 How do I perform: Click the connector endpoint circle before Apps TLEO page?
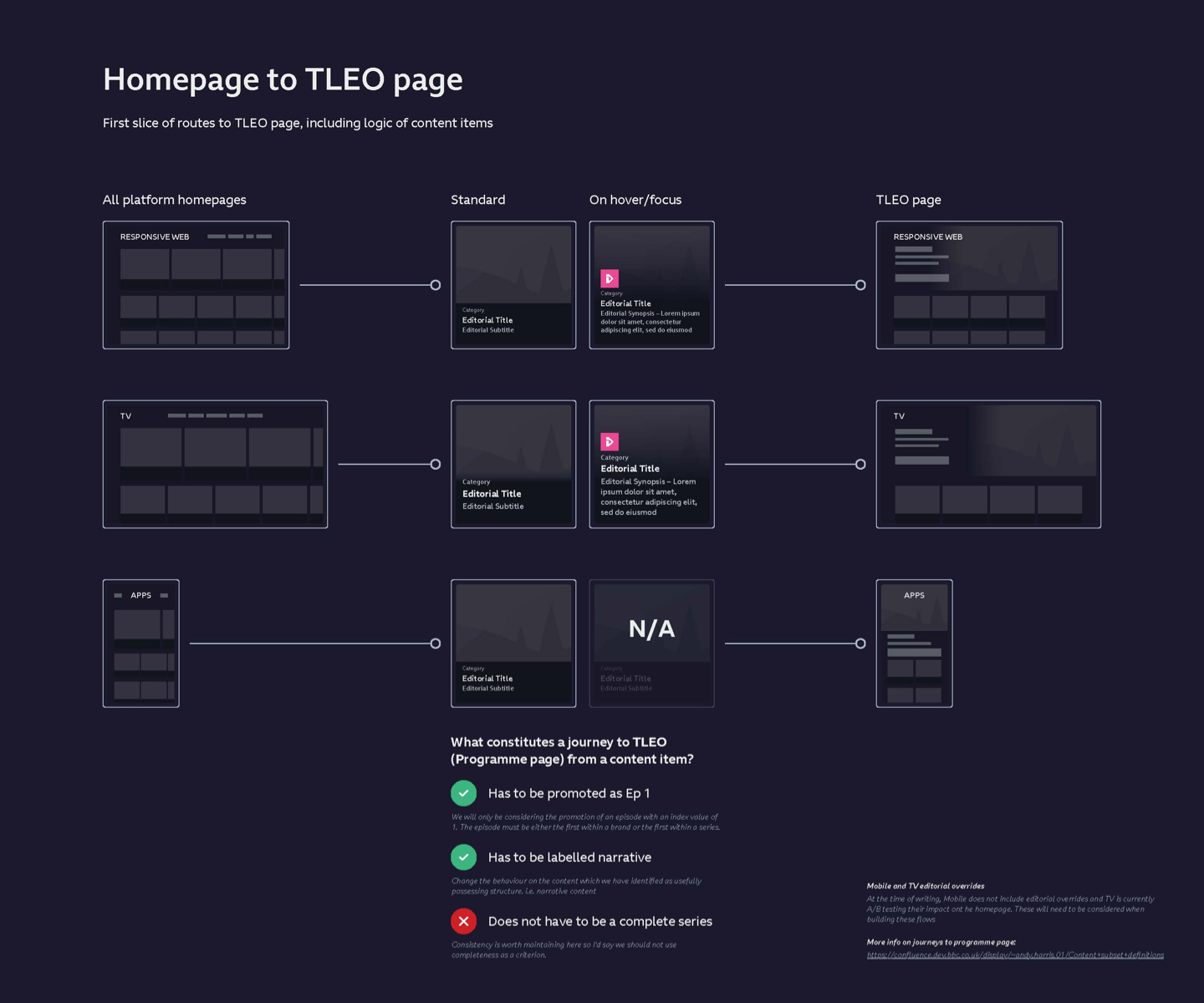(860, 644)
